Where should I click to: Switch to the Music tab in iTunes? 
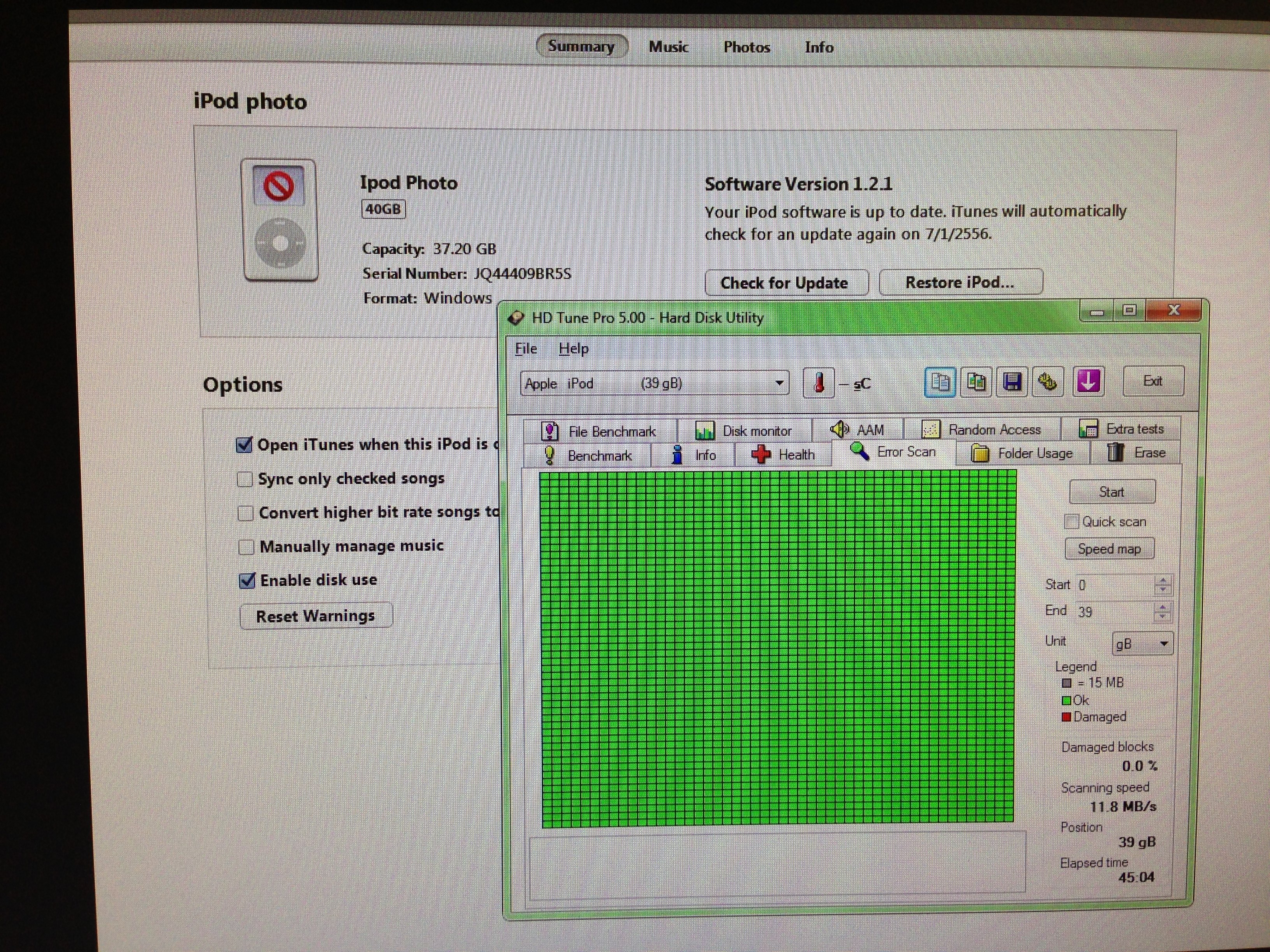click(668, 47)
